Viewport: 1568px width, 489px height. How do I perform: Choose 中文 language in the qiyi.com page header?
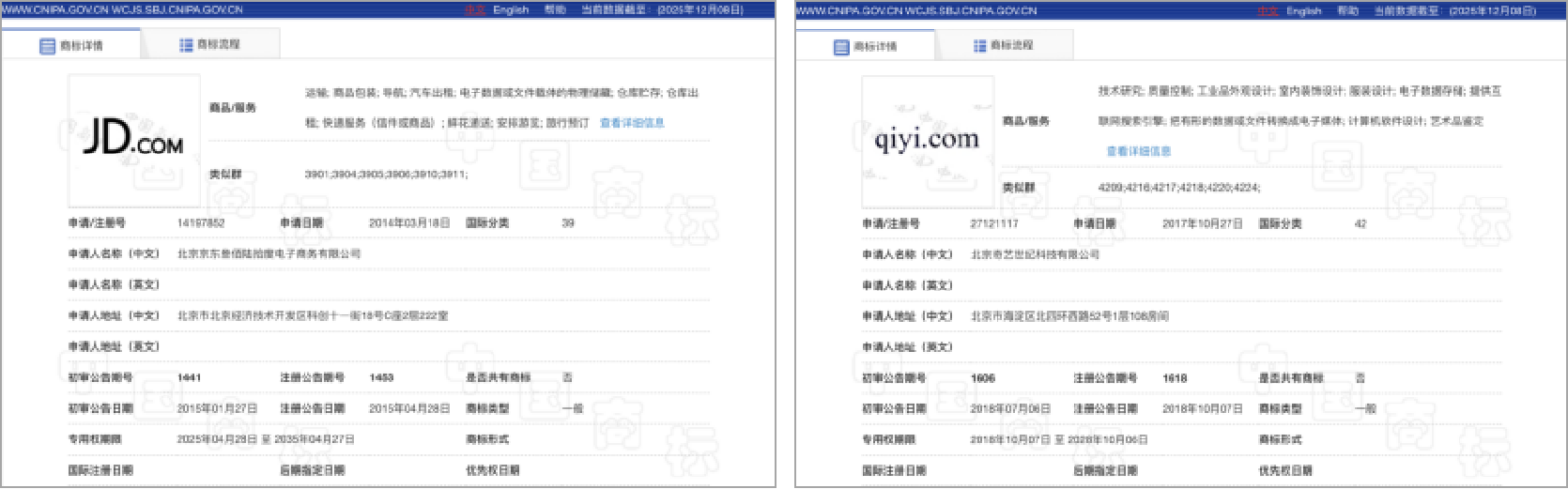tap(1268, 11)
